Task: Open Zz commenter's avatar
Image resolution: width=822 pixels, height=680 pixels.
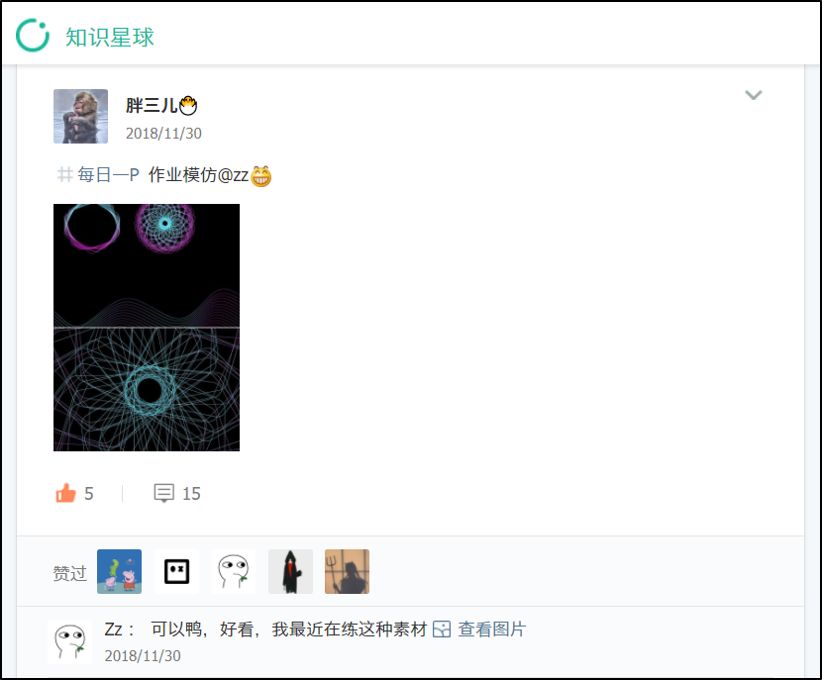Action: coord(70,641)
